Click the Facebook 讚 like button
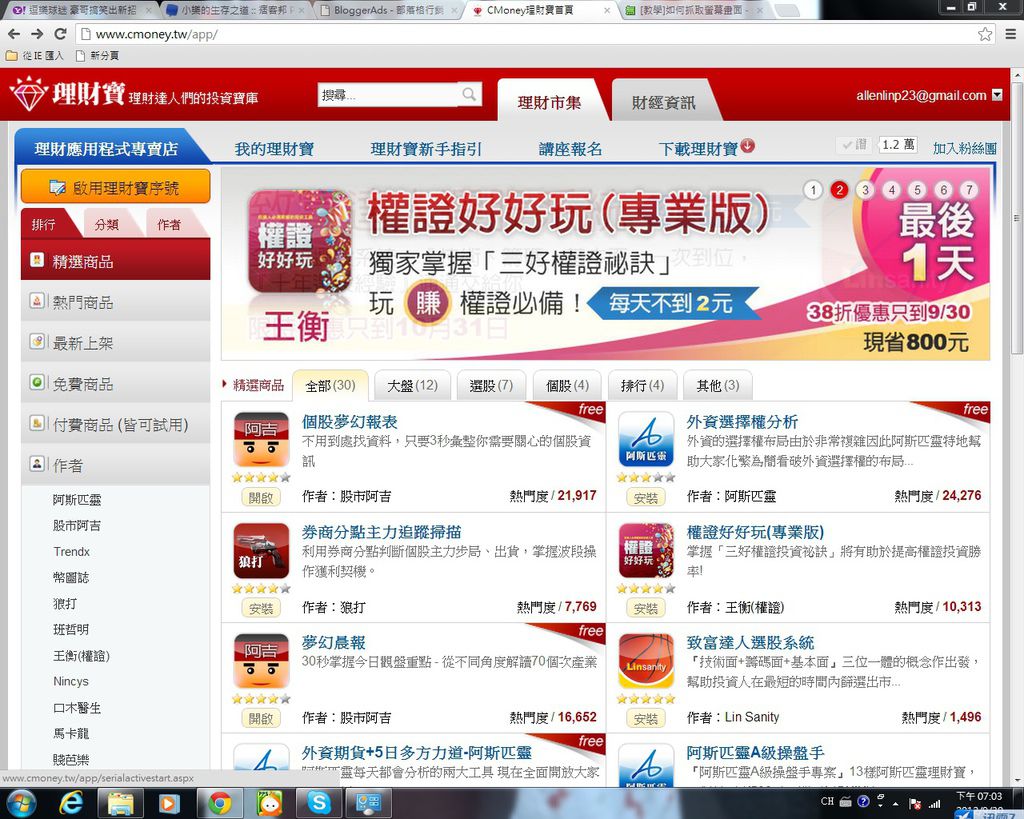Screen dimensions: 1024x819 [x=855, y=144]
